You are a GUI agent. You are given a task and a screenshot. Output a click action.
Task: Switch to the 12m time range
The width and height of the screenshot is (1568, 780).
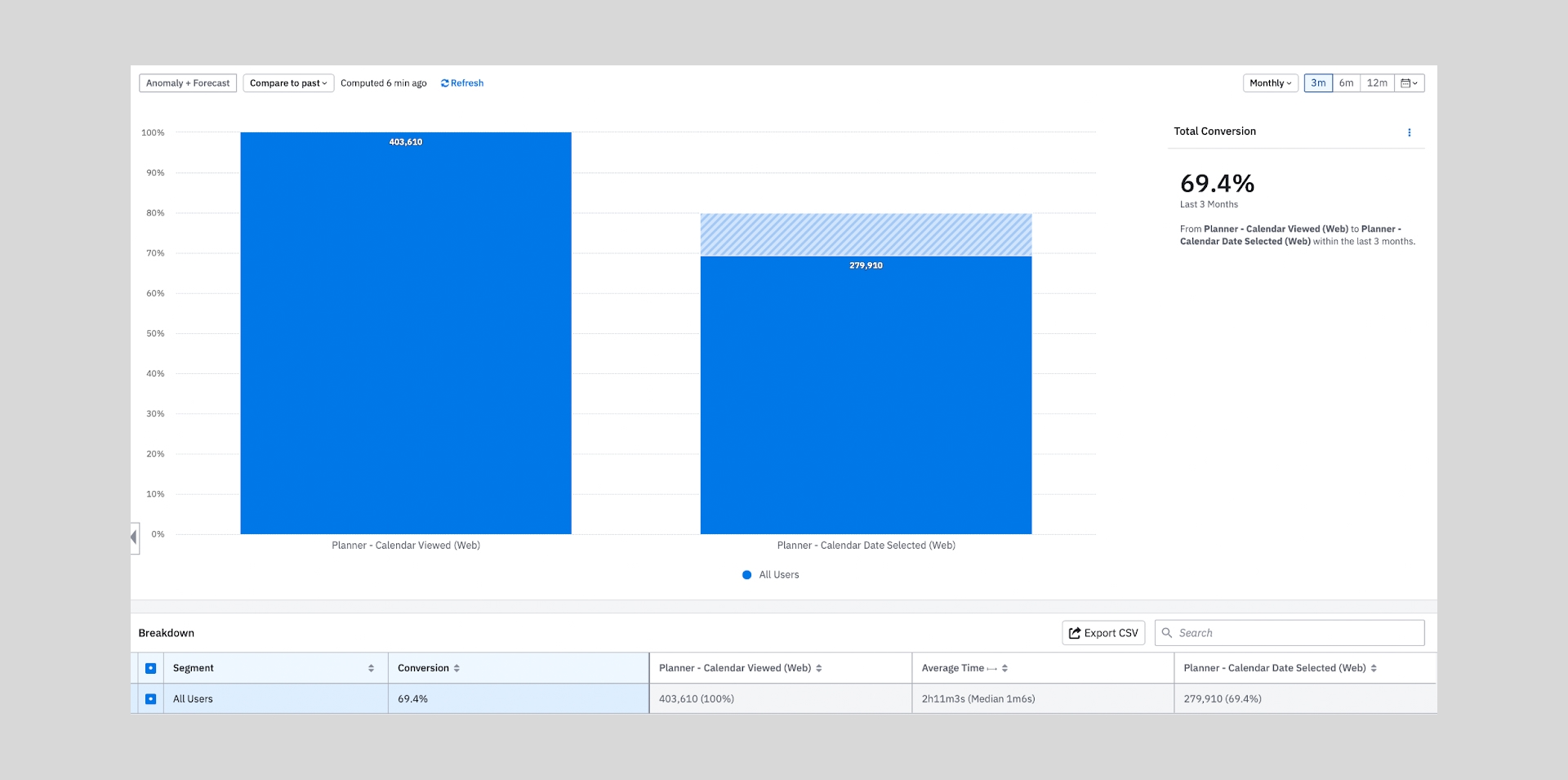pyautogui.click(x=1377, y=83)
